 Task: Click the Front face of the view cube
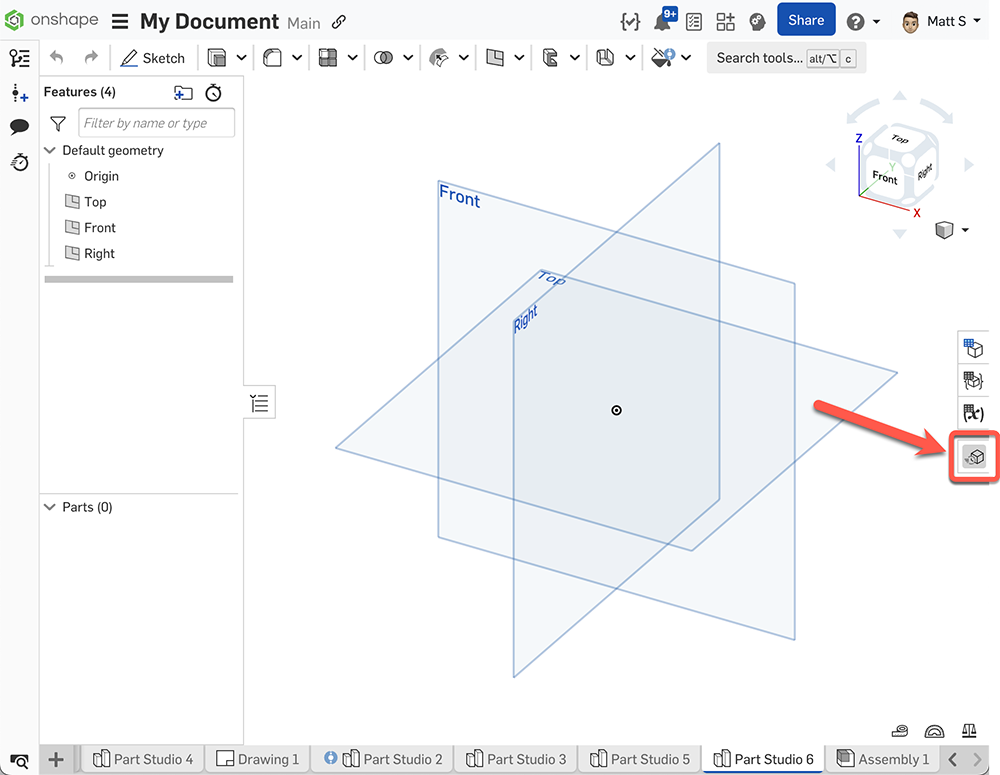885,177
